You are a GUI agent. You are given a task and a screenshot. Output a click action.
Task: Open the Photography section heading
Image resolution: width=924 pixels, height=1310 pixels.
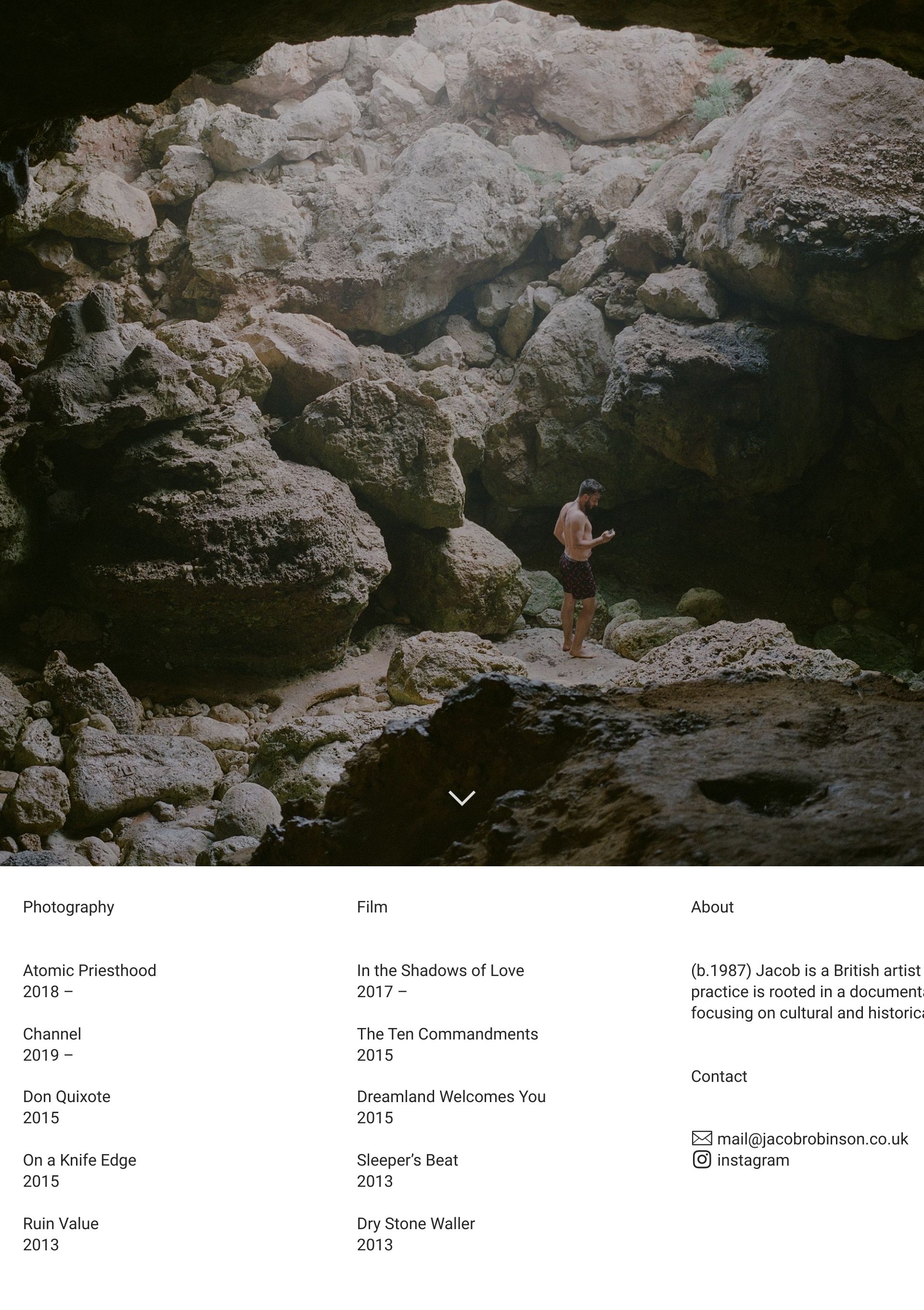(x=68, y=907)
